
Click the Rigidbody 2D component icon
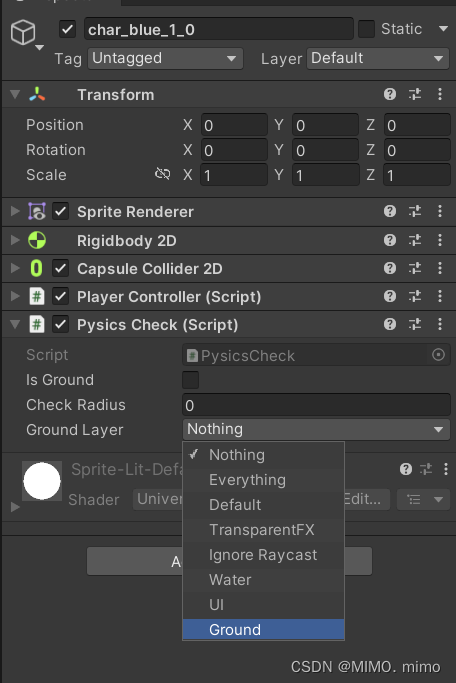coord(37,240)
